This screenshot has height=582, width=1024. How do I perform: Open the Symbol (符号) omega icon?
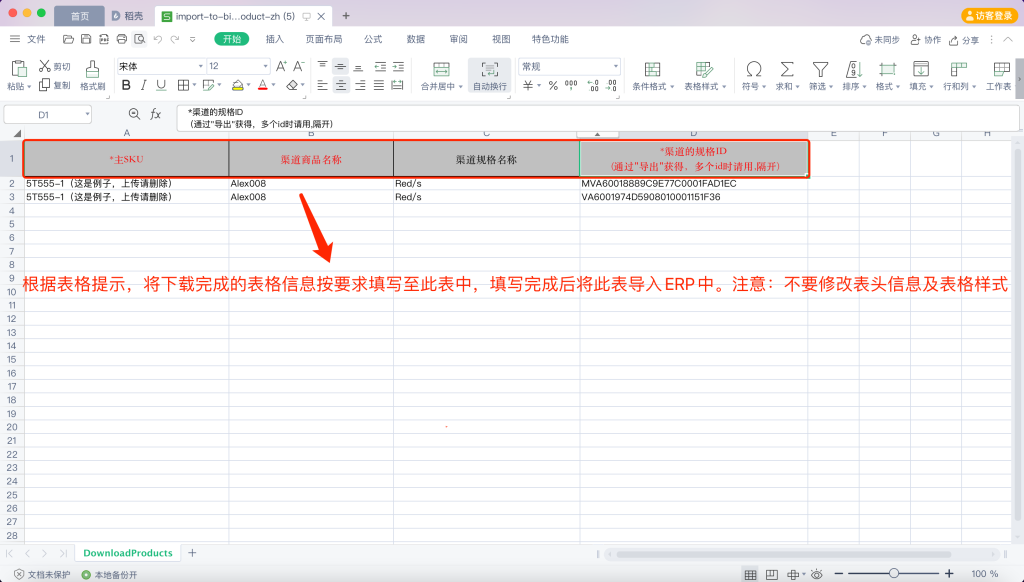coord(753,69)
